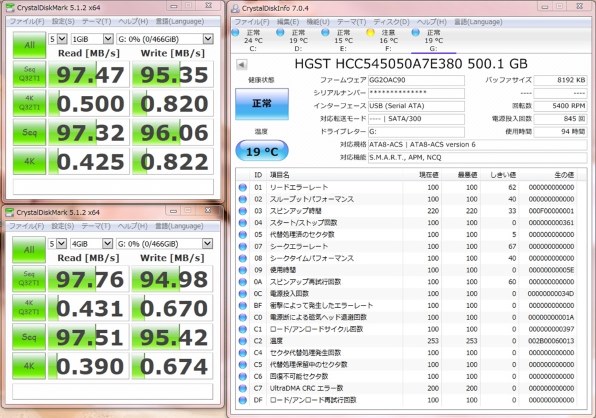Image resolution: width=596 pixels, height=418 pixels.
Task: Run Seq test in the 1GiB window
Action: [x=29, y=132]
